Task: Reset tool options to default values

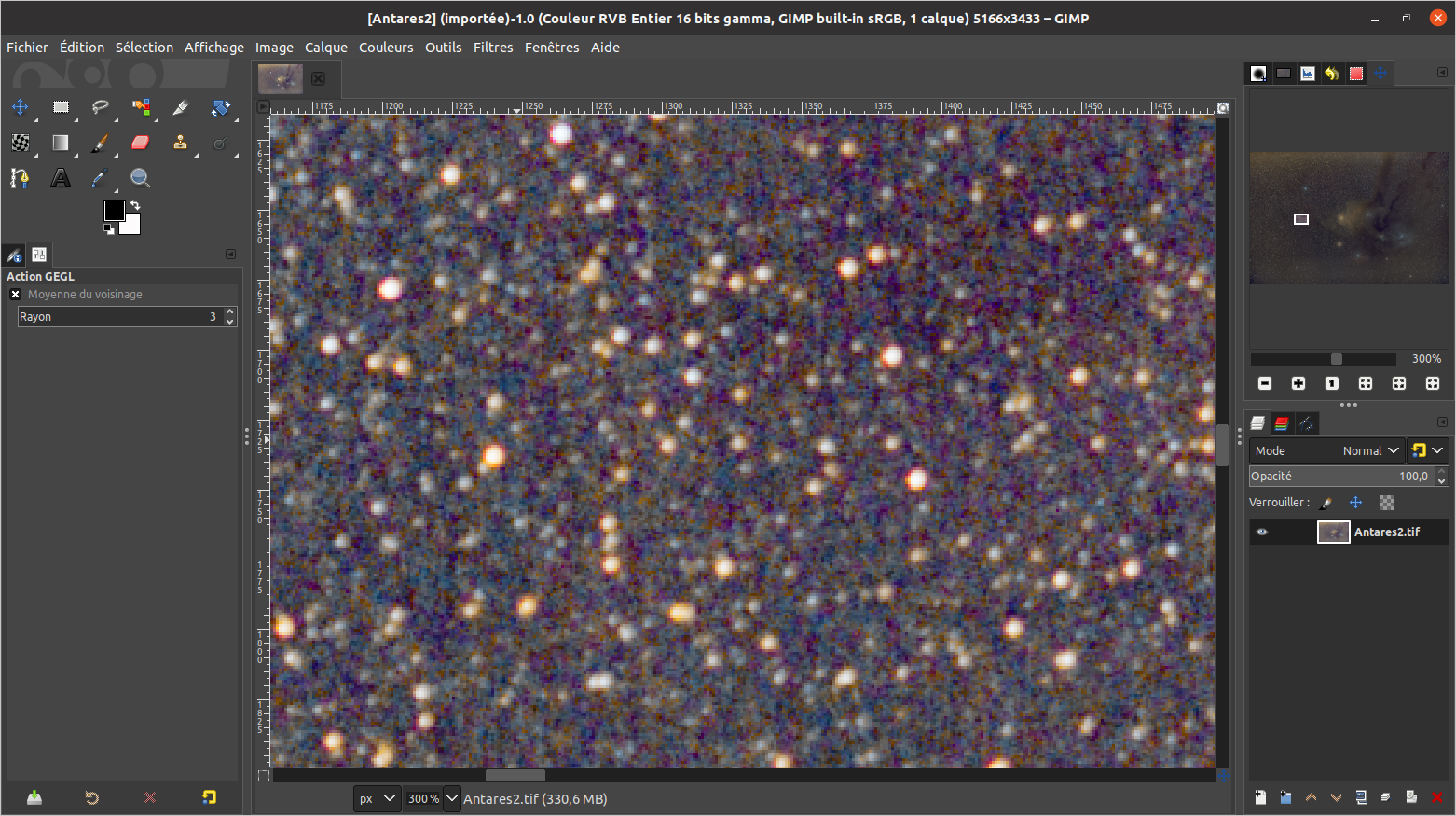Action: [x=209, y=797]
